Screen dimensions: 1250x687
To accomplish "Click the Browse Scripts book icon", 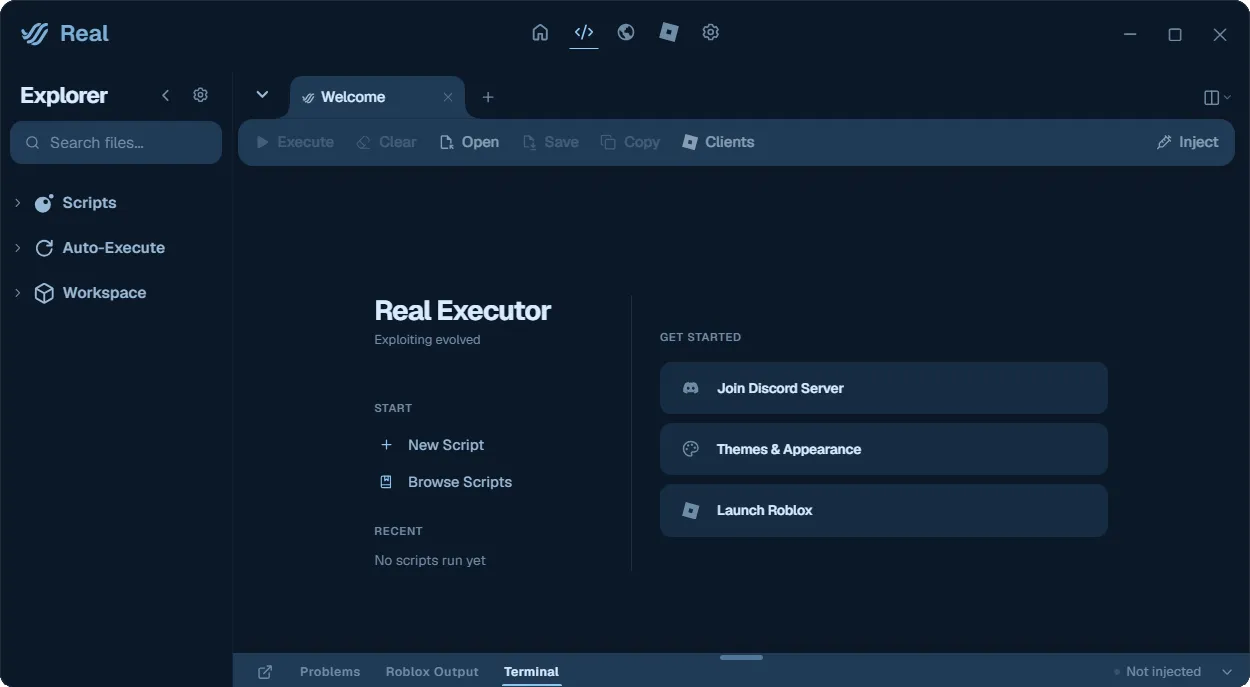I will [x=386, y=482].
